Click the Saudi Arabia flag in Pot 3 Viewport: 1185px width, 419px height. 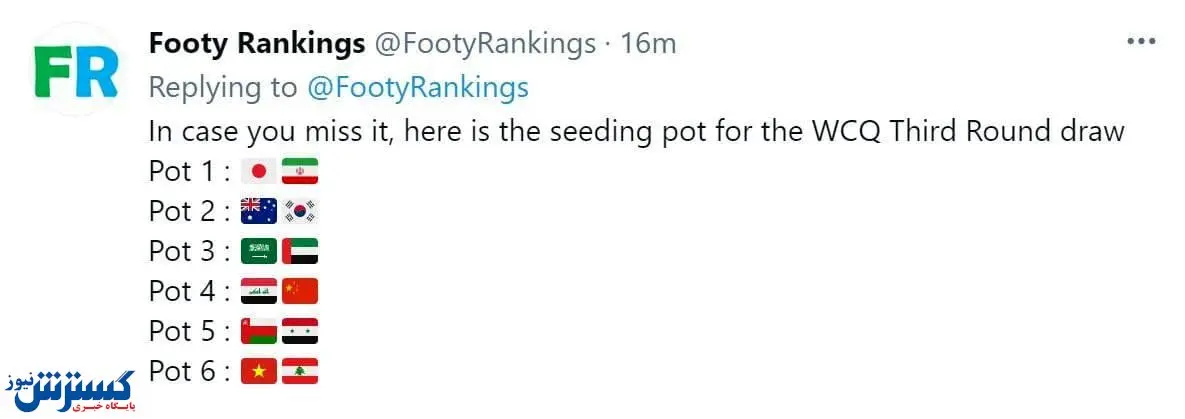point(259,251)
